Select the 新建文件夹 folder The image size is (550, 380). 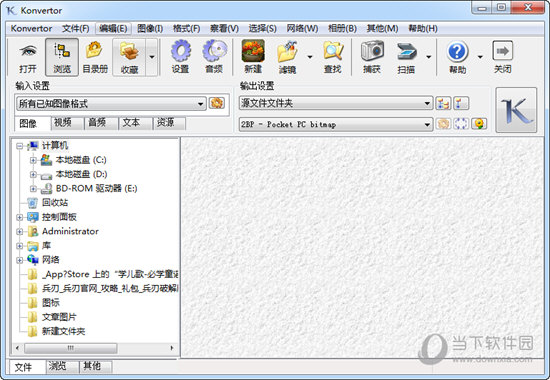(x=63, y=331)
